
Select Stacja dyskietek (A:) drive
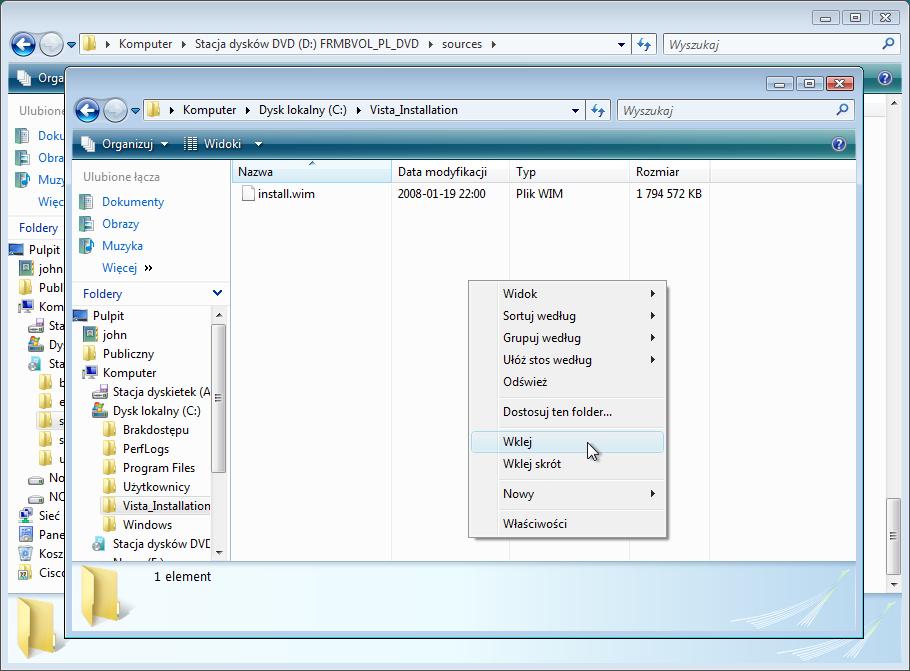point(161,392)
